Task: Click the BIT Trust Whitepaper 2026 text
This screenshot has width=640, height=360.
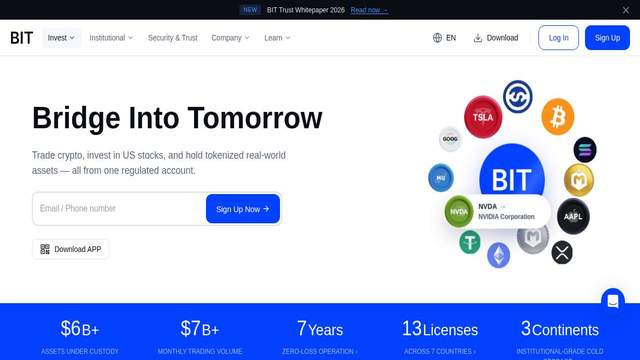Action: [x=306, y=10]
